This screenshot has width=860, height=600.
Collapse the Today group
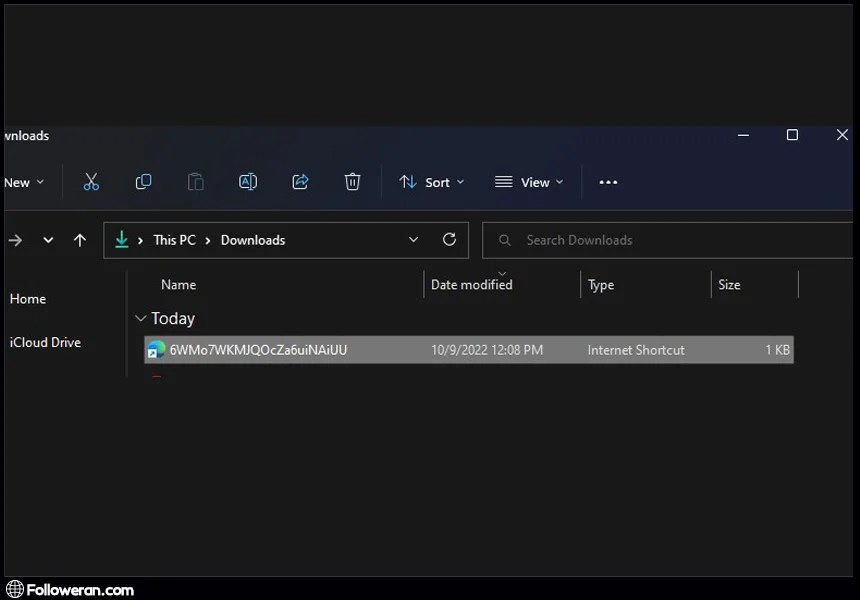pyautogui.click(x=140, y=319)
